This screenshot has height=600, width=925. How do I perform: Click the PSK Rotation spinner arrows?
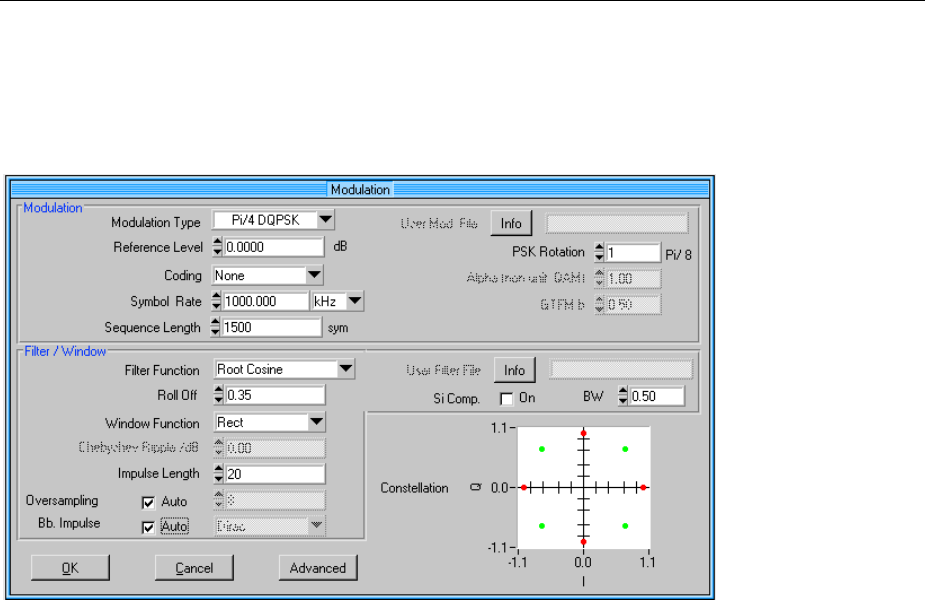click(599, 253)
